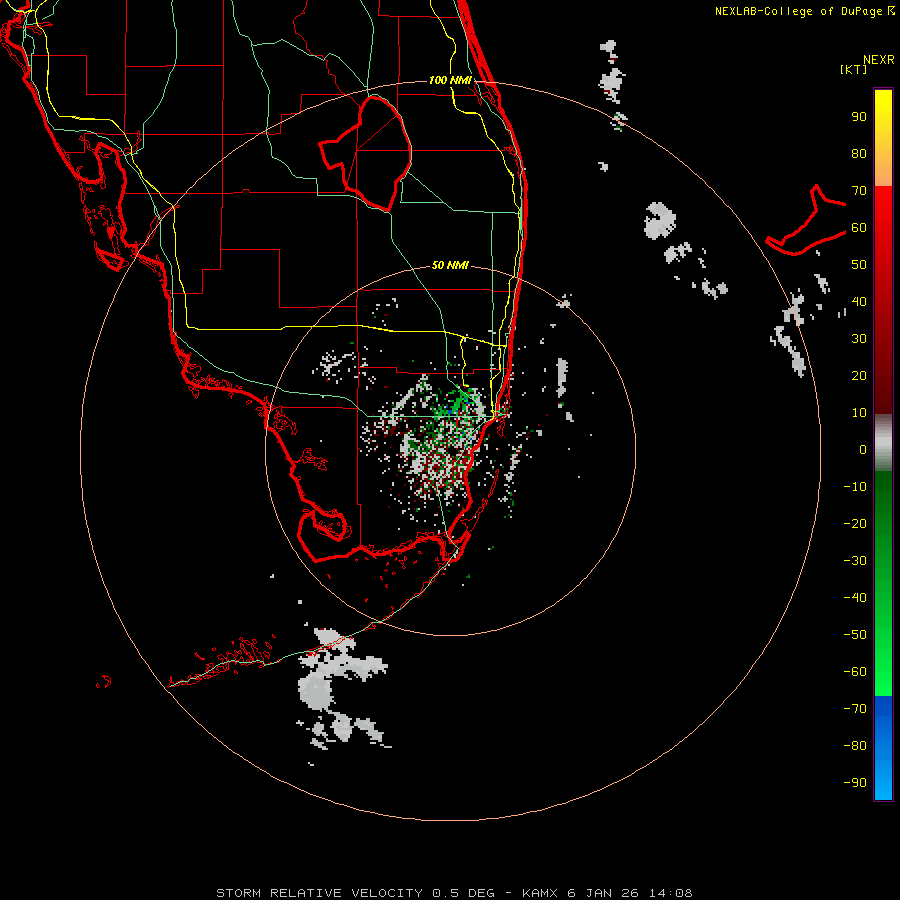Click the "STORM RELATIVE VELOCITY" caption text

click(319, 893)
